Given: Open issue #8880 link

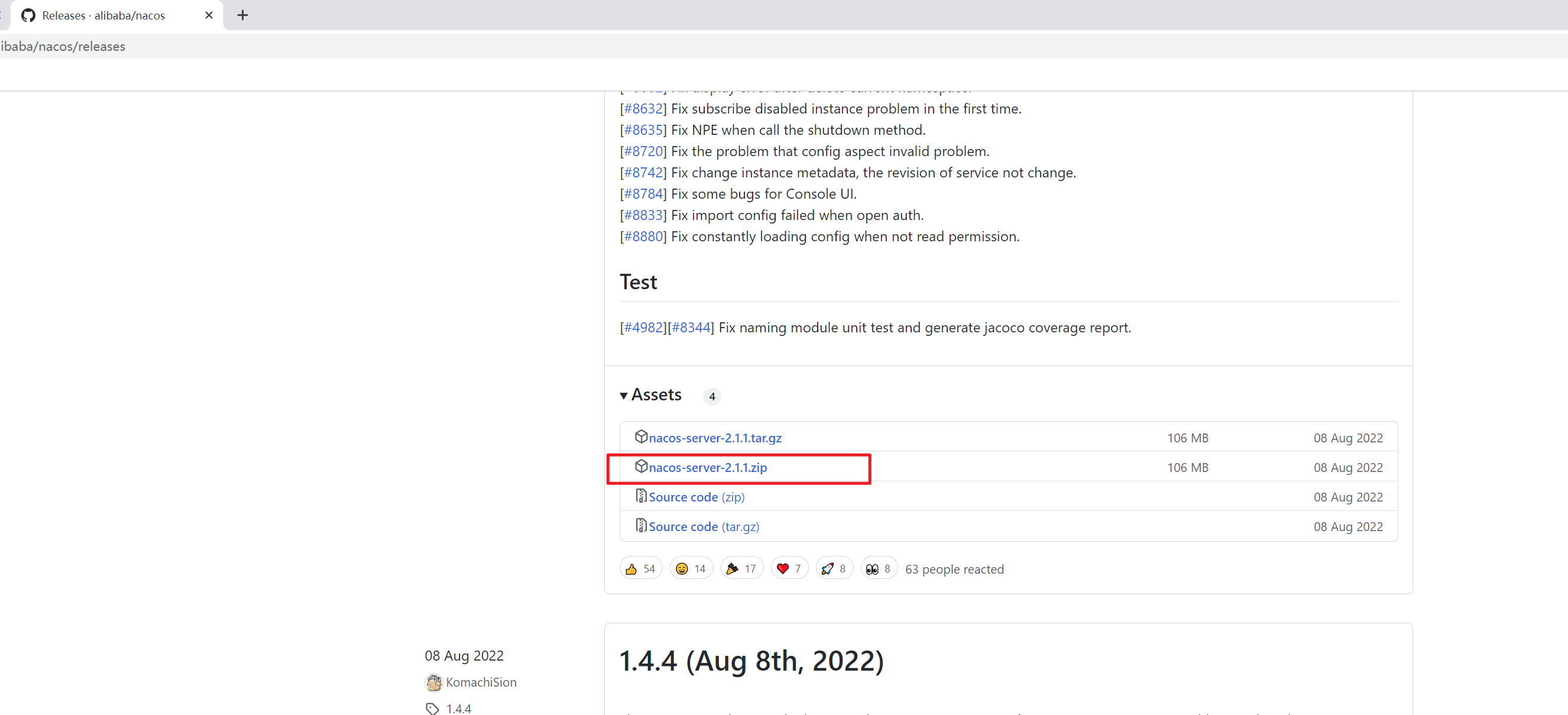Looking at the screenshot, I should click(643, 237).
